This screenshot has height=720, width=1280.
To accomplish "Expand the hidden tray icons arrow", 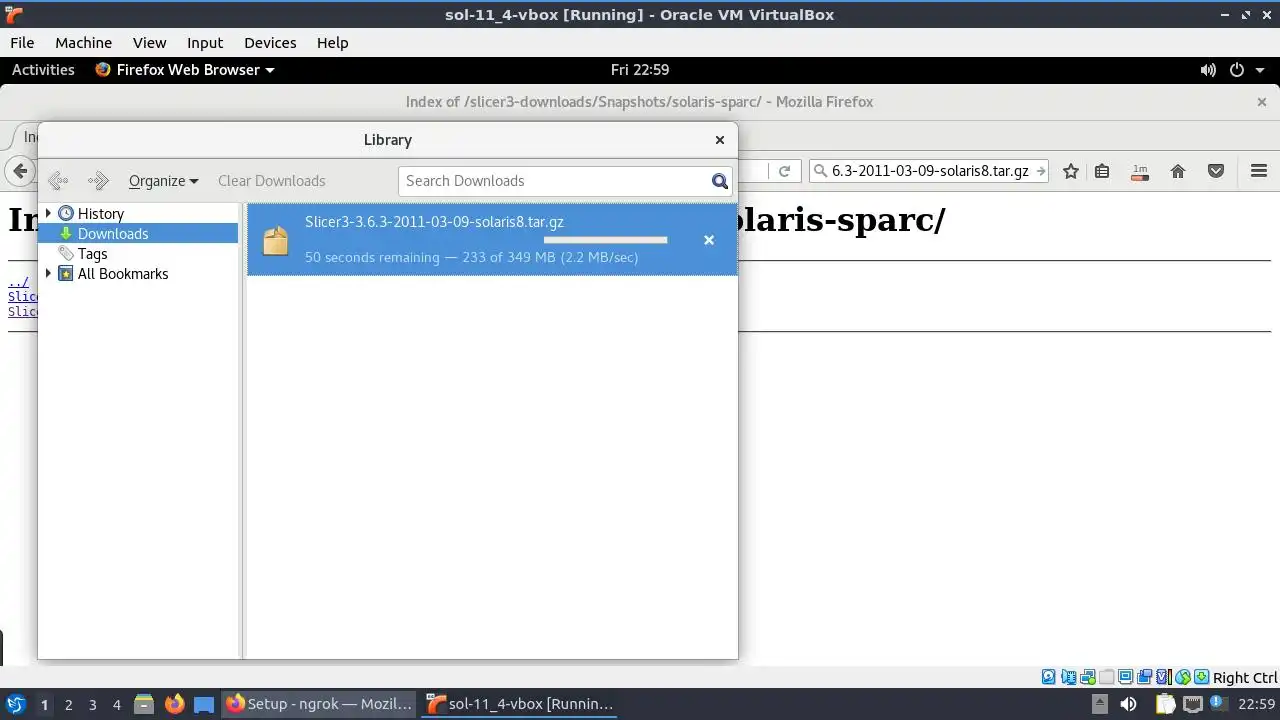I will pos(1100,703).
